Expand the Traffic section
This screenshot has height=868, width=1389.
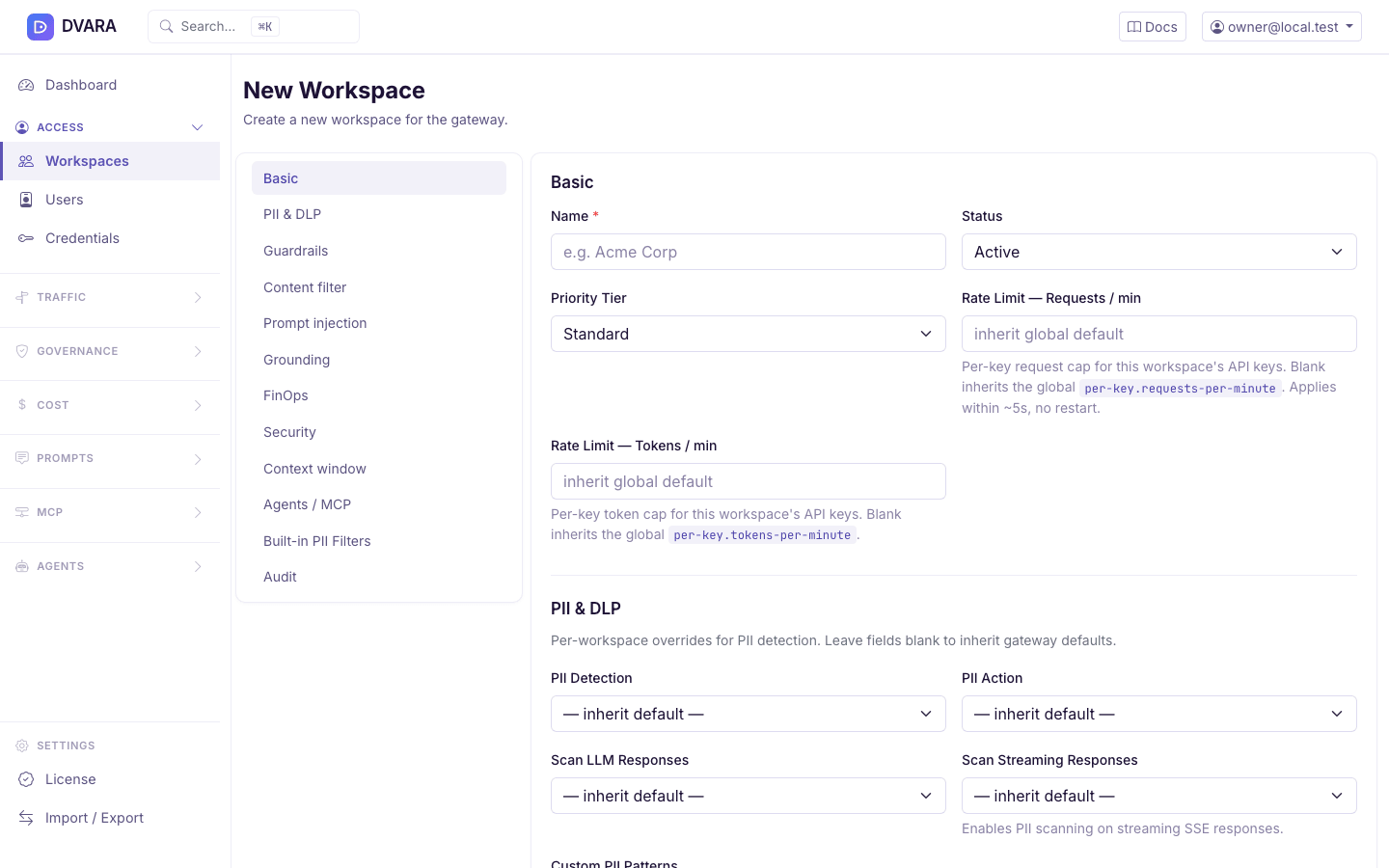[110, 297]
